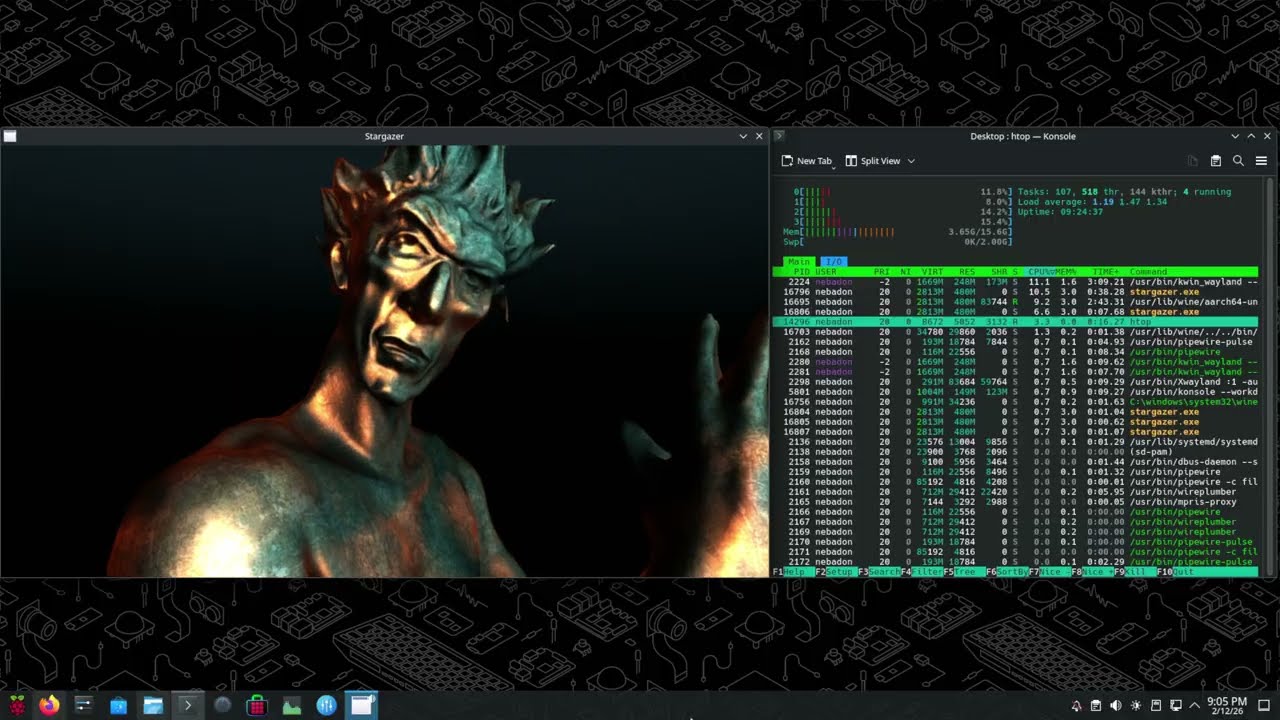This screenshot has height=720, width=1280.
Task: Click F9 Kill in htop footer
Action: coord(1134,572)
